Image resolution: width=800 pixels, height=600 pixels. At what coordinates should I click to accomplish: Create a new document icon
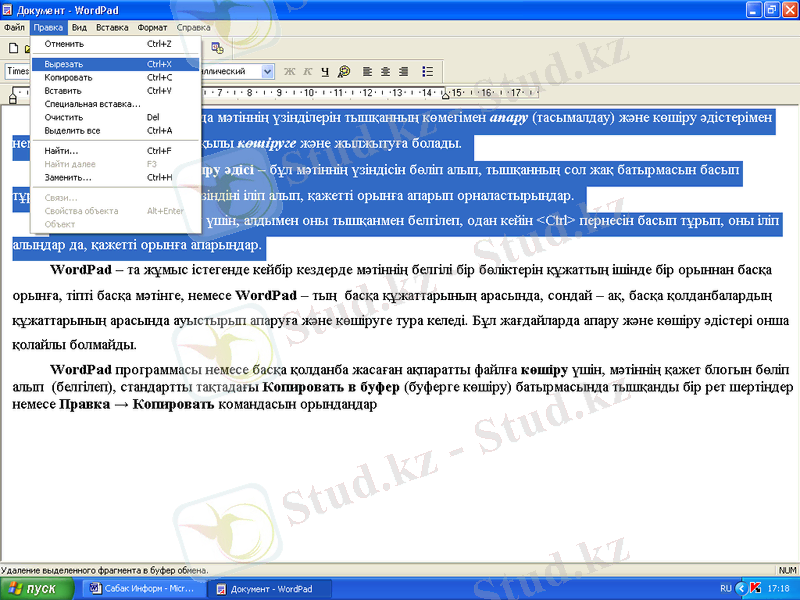(x=13, y=48)
